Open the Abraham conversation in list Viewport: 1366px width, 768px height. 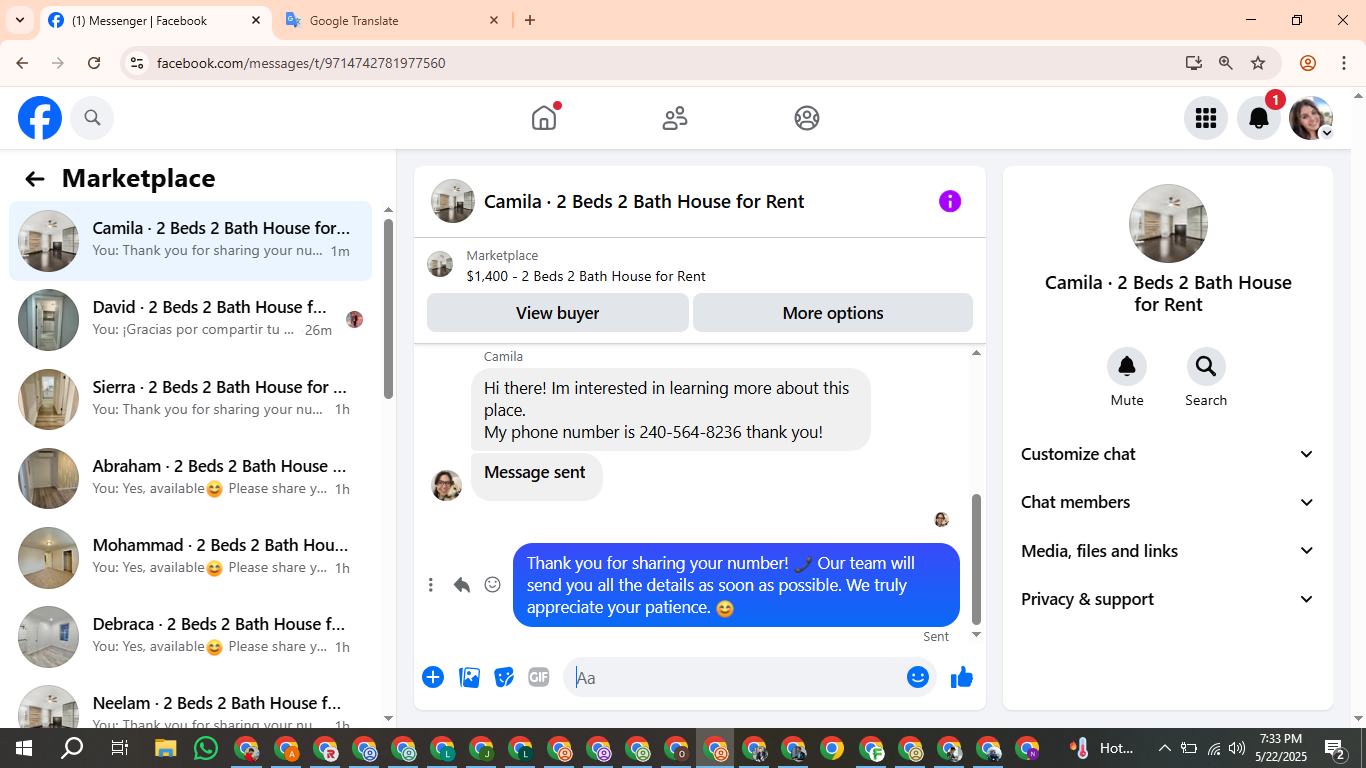[x=190, y=478]
